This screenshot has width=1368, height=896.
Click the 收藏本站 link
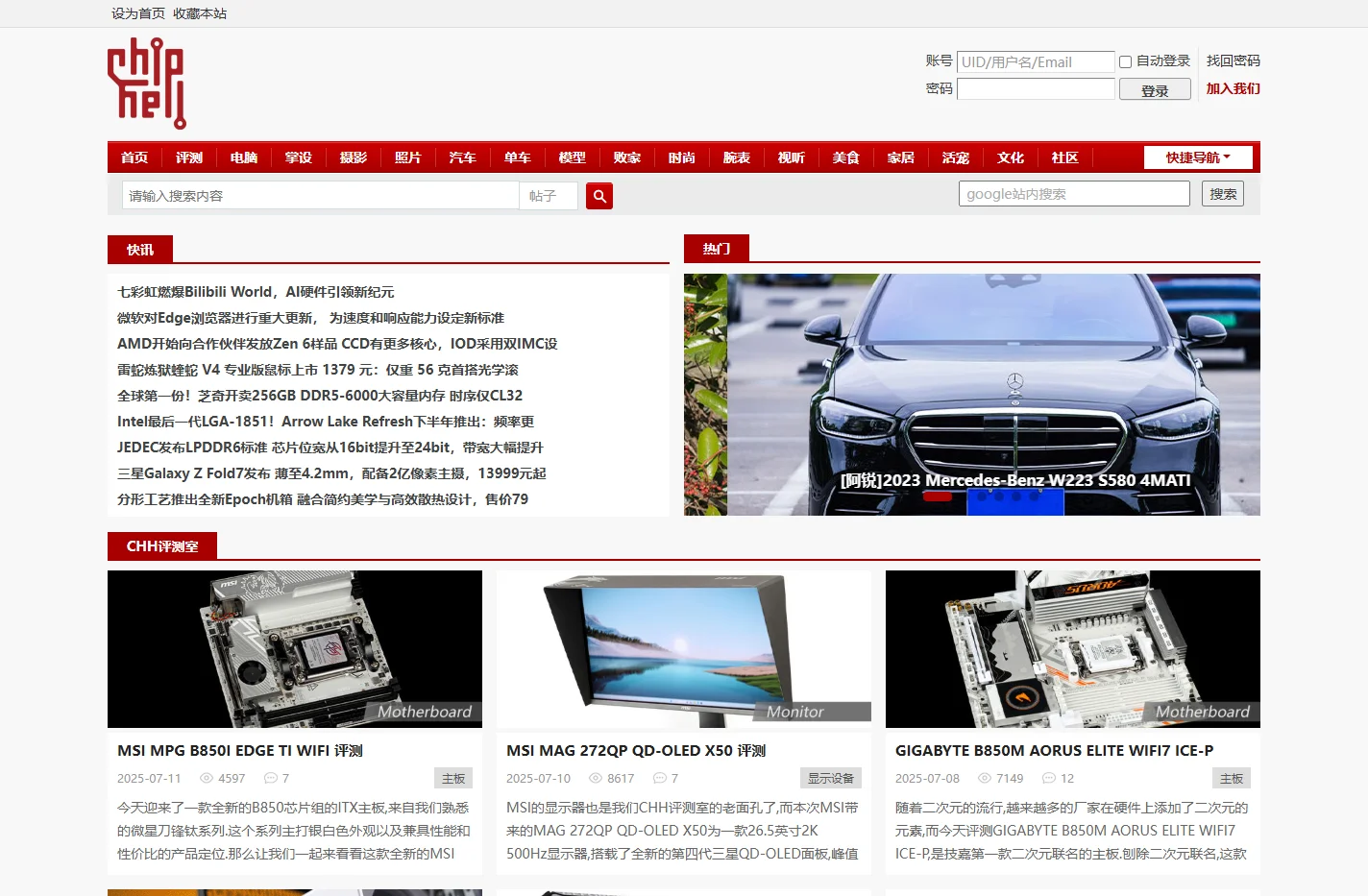coord(200,13)
